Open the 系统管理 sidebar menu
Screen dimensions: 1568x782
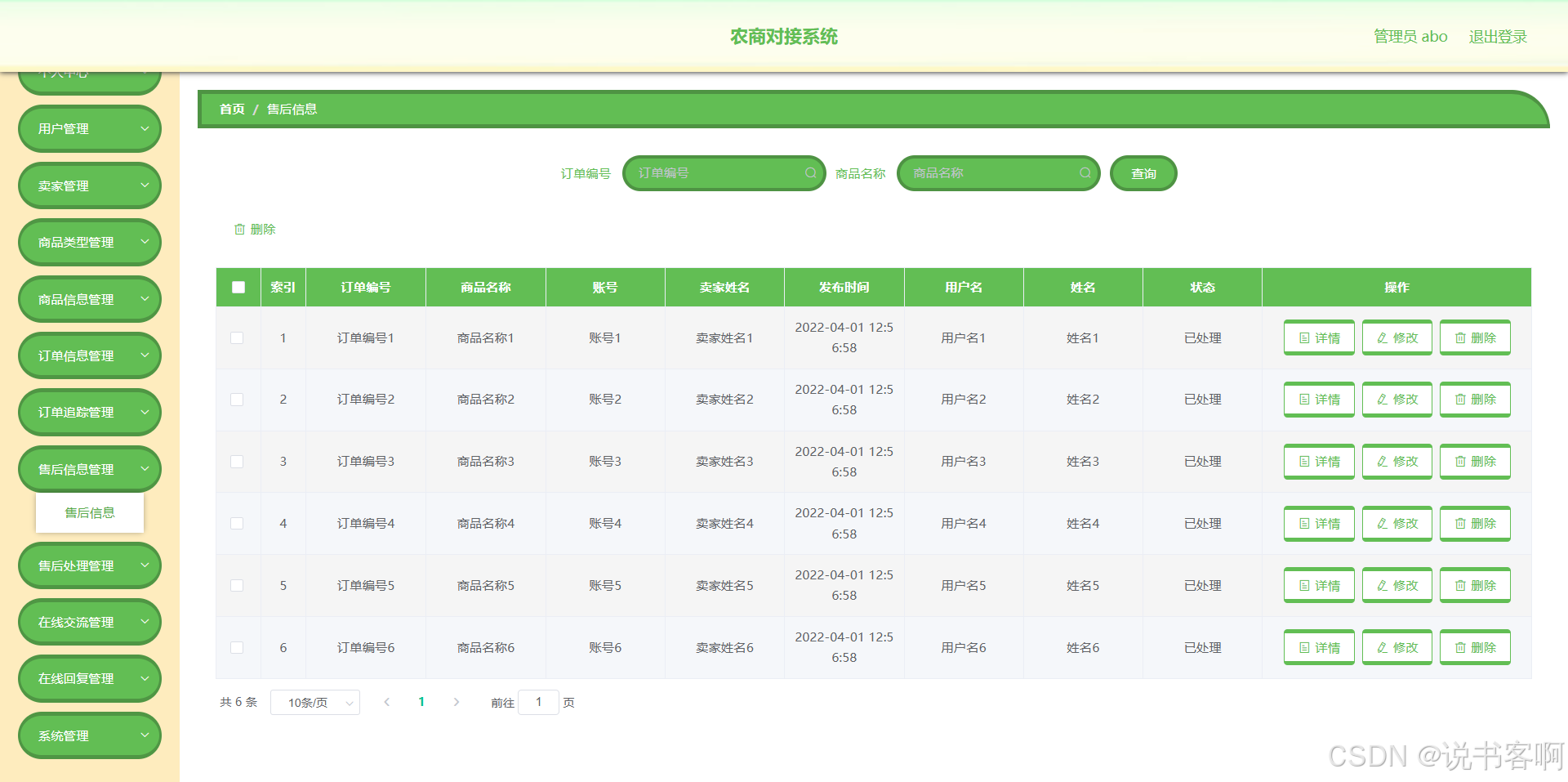[90, 736]
